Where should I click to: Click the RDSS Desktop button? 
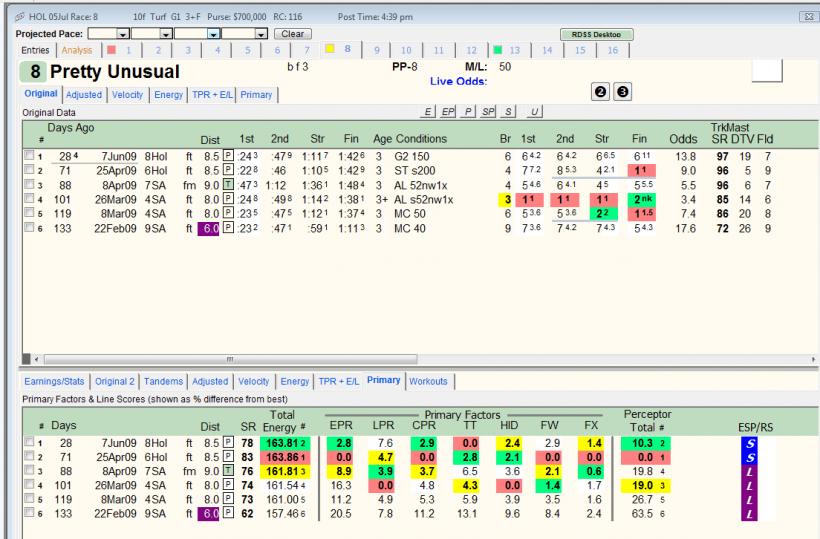click(x=596, y=35)
